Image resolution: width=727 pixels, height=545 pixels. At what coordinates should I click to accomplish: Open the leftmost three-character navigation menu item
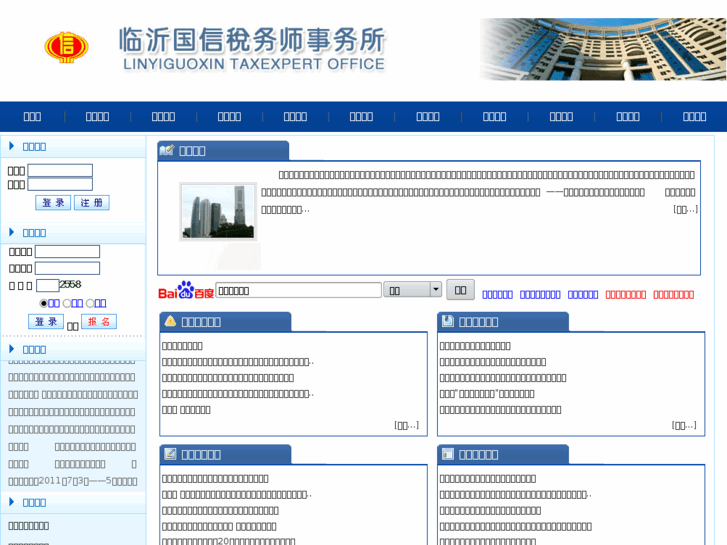click(x=32, y=116)
